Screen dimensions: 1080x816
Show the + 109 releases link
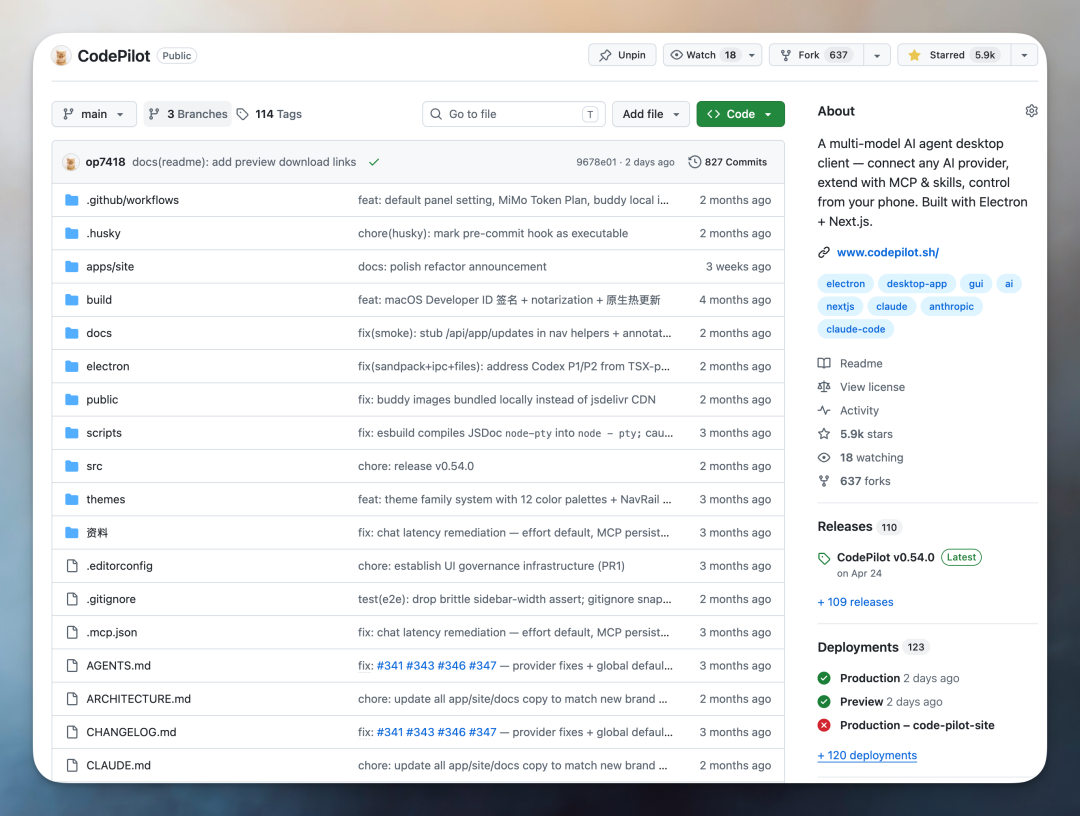pos(855,603)
